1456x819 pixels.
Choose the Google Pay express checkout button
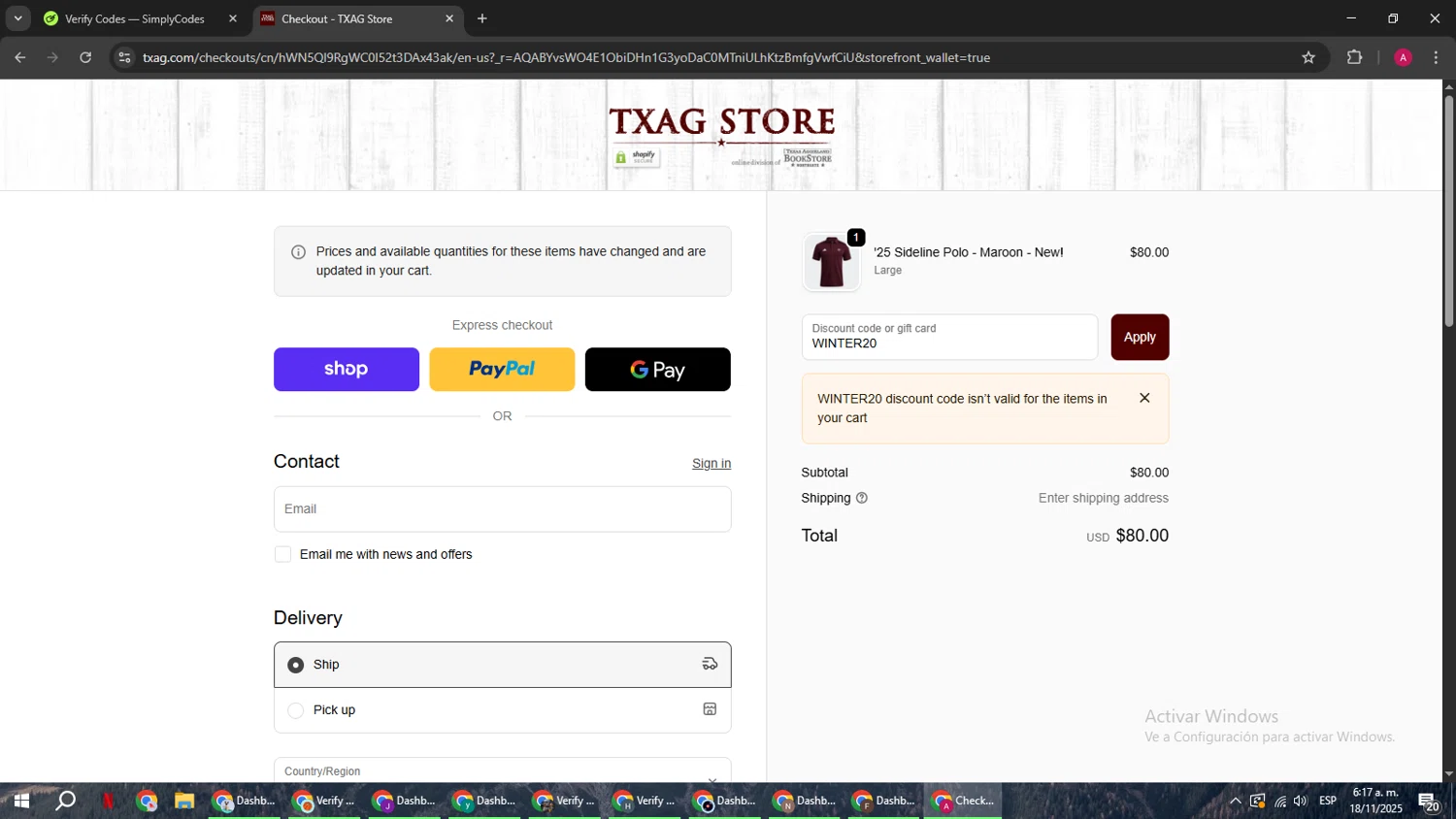[658, 369]
